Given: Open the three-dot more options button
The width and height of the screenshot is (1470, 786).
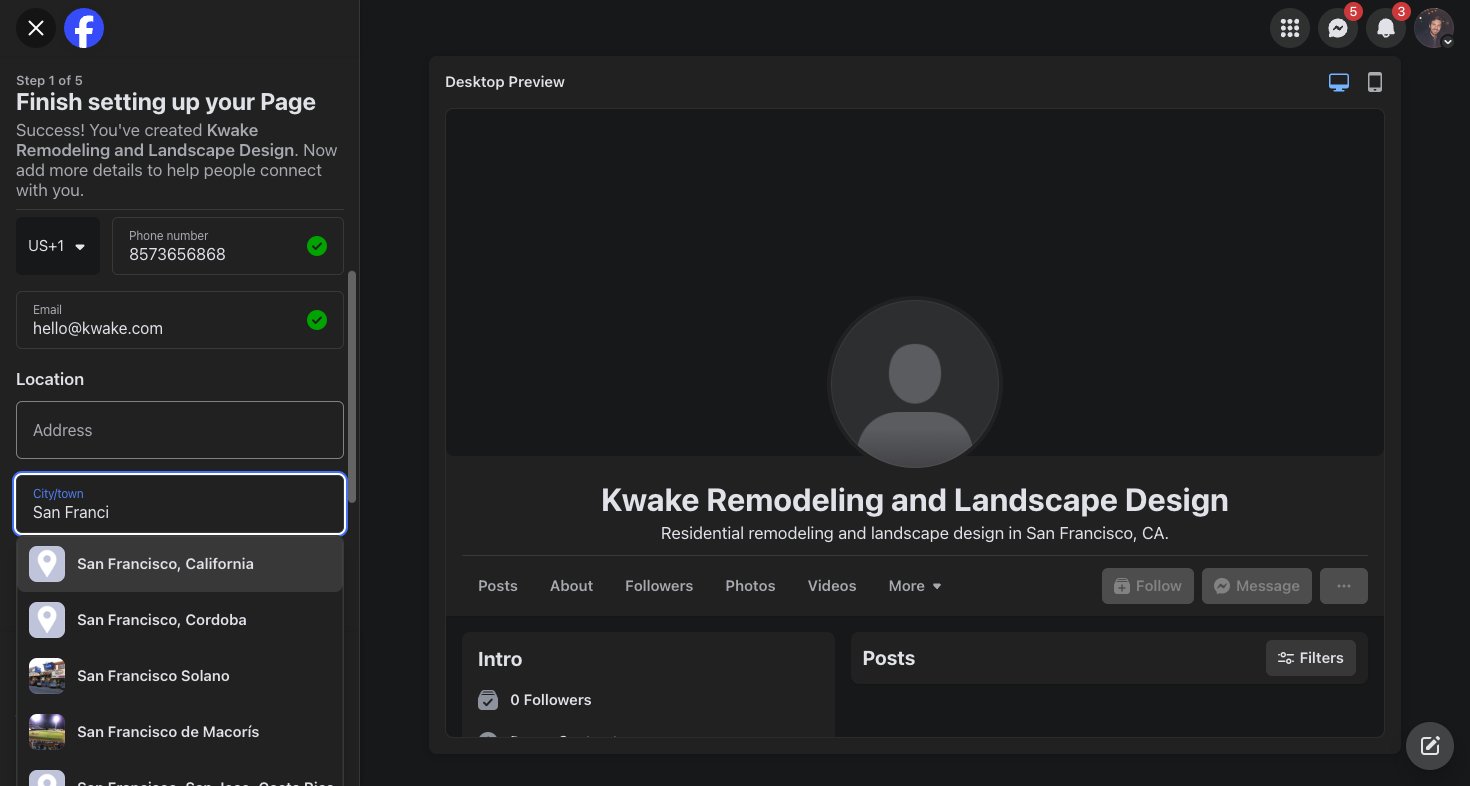Looking at the screenshot, I should click(1344, 586).
